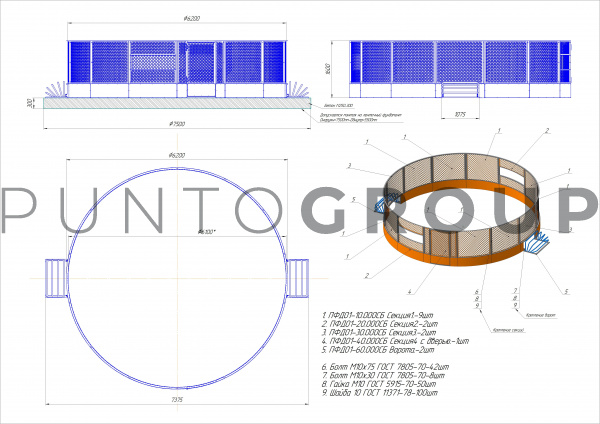The width and height of the screenshot is (600, 424).
Task: Click the 1075 stair width dimension
Action: [460, 114]
